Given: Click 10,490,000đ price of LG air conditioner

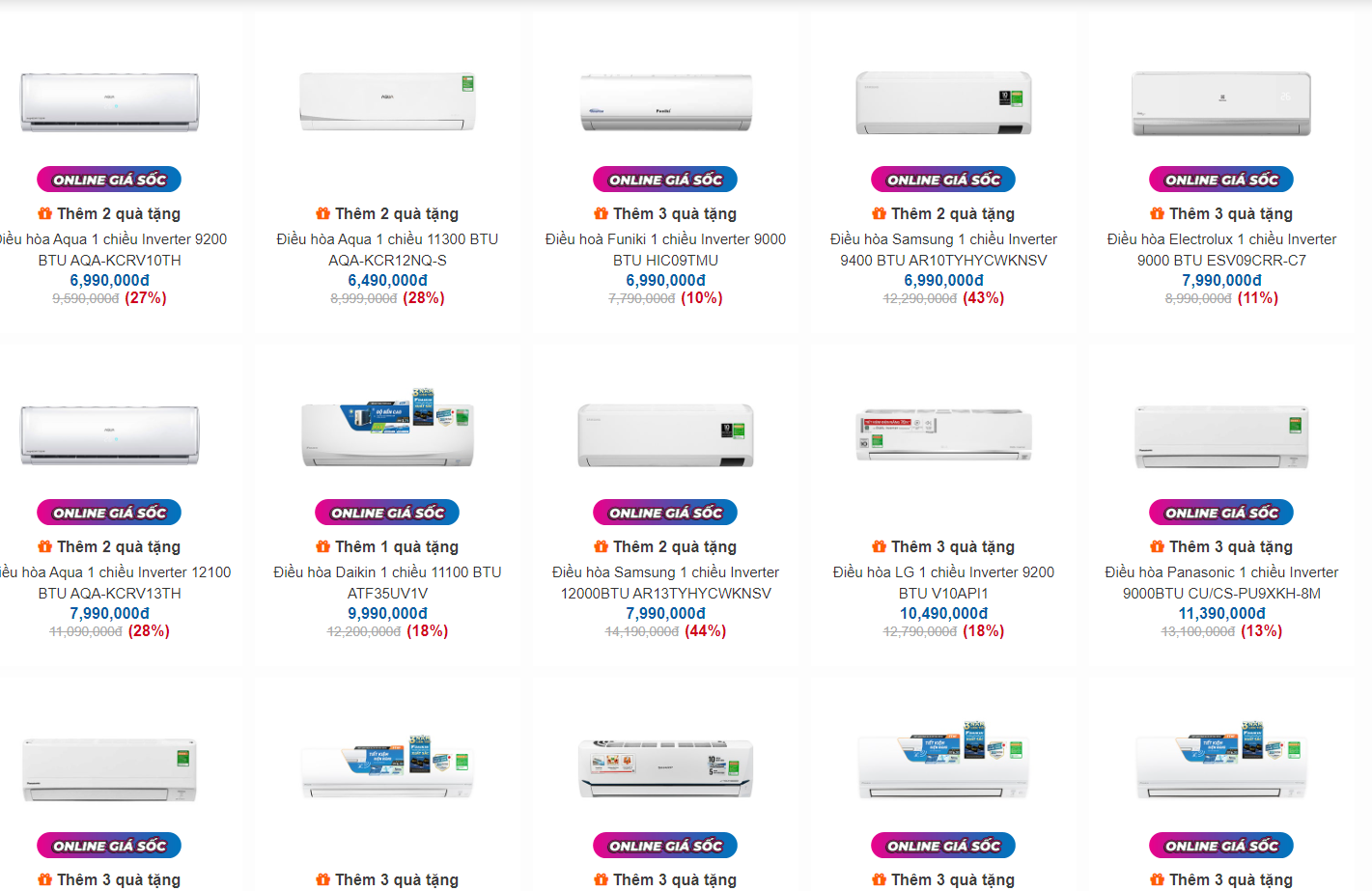Looking at the screenshot, I should pos(943,613).
